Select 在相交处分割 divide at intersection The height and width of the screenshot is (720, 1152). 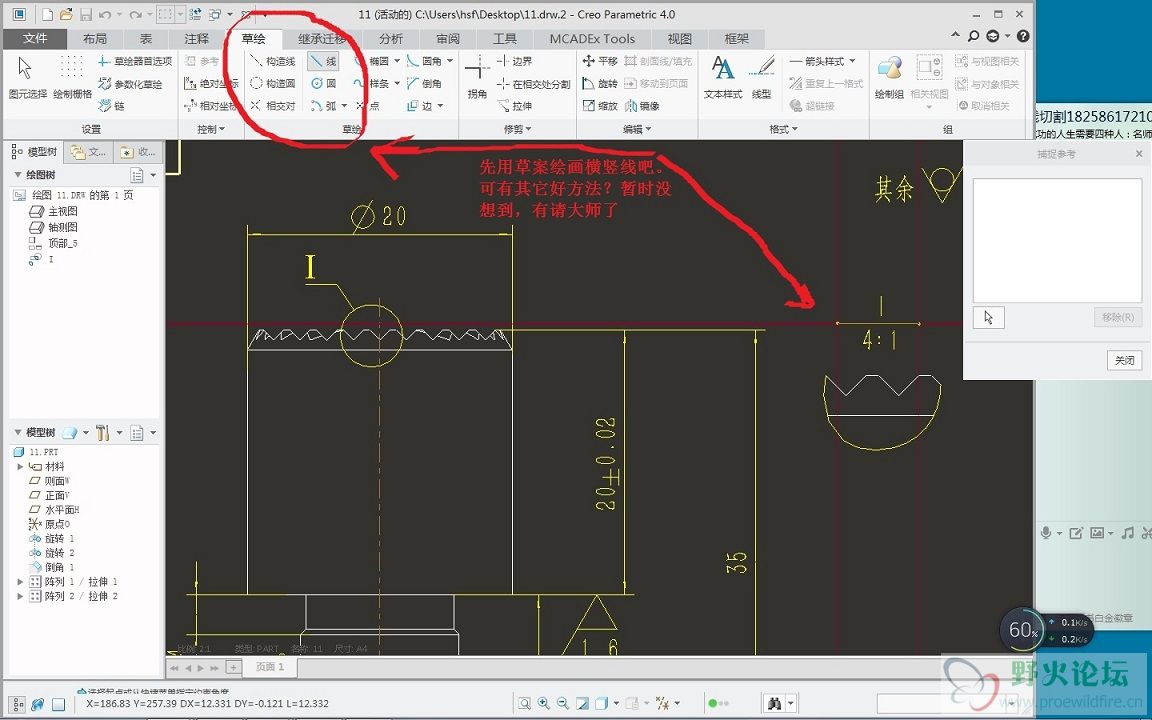click(533, 84)
